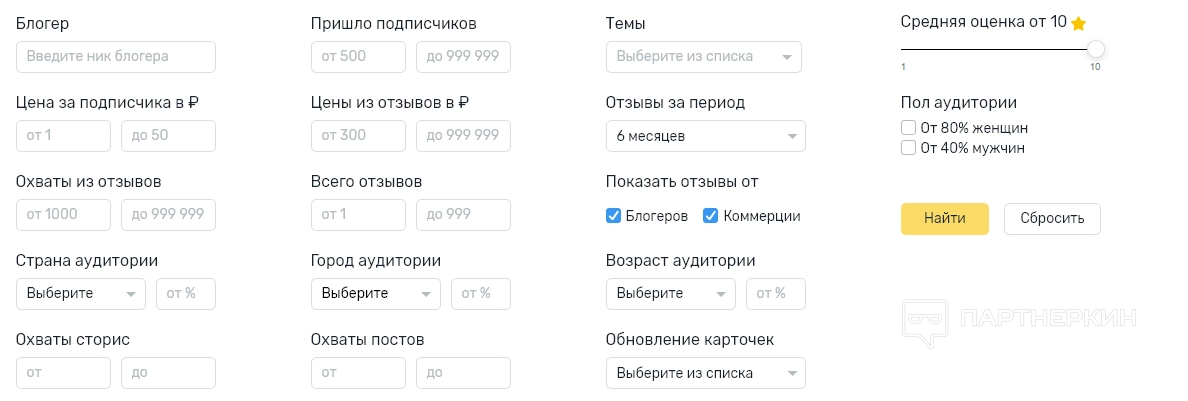The width and height of the screenshot is (1188, 401).
Task: Click the Цена за подписчика 'до 50' field
Action: point(168,136)
